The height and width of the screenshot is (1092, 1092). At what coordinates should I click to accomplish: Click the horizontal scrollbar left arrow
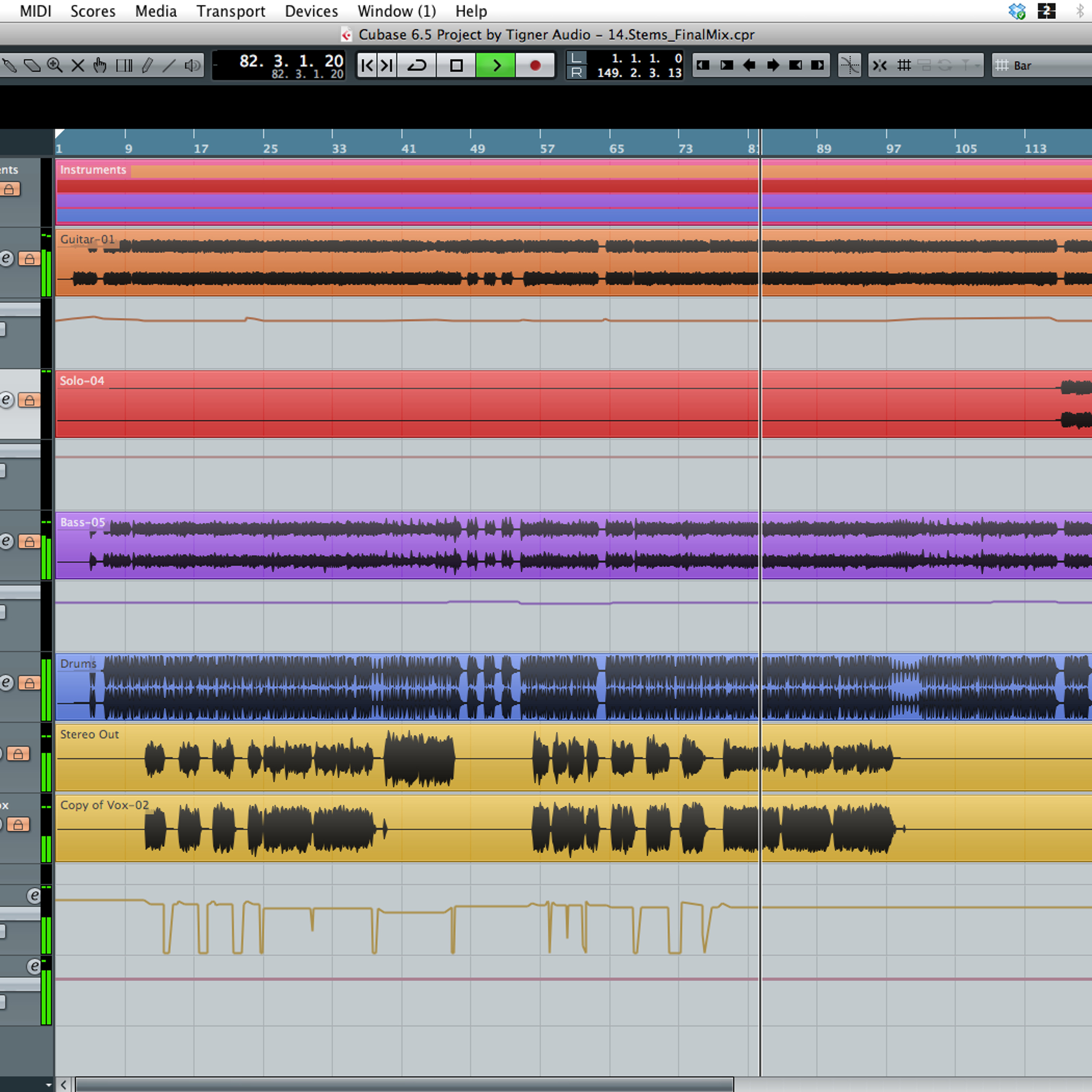coord(64,1085)
